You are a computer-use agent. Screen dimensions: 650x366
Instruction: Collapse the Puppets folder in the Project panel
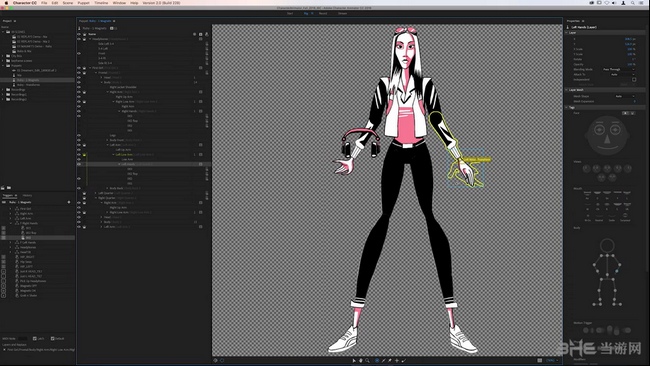[x=3, y=65]
